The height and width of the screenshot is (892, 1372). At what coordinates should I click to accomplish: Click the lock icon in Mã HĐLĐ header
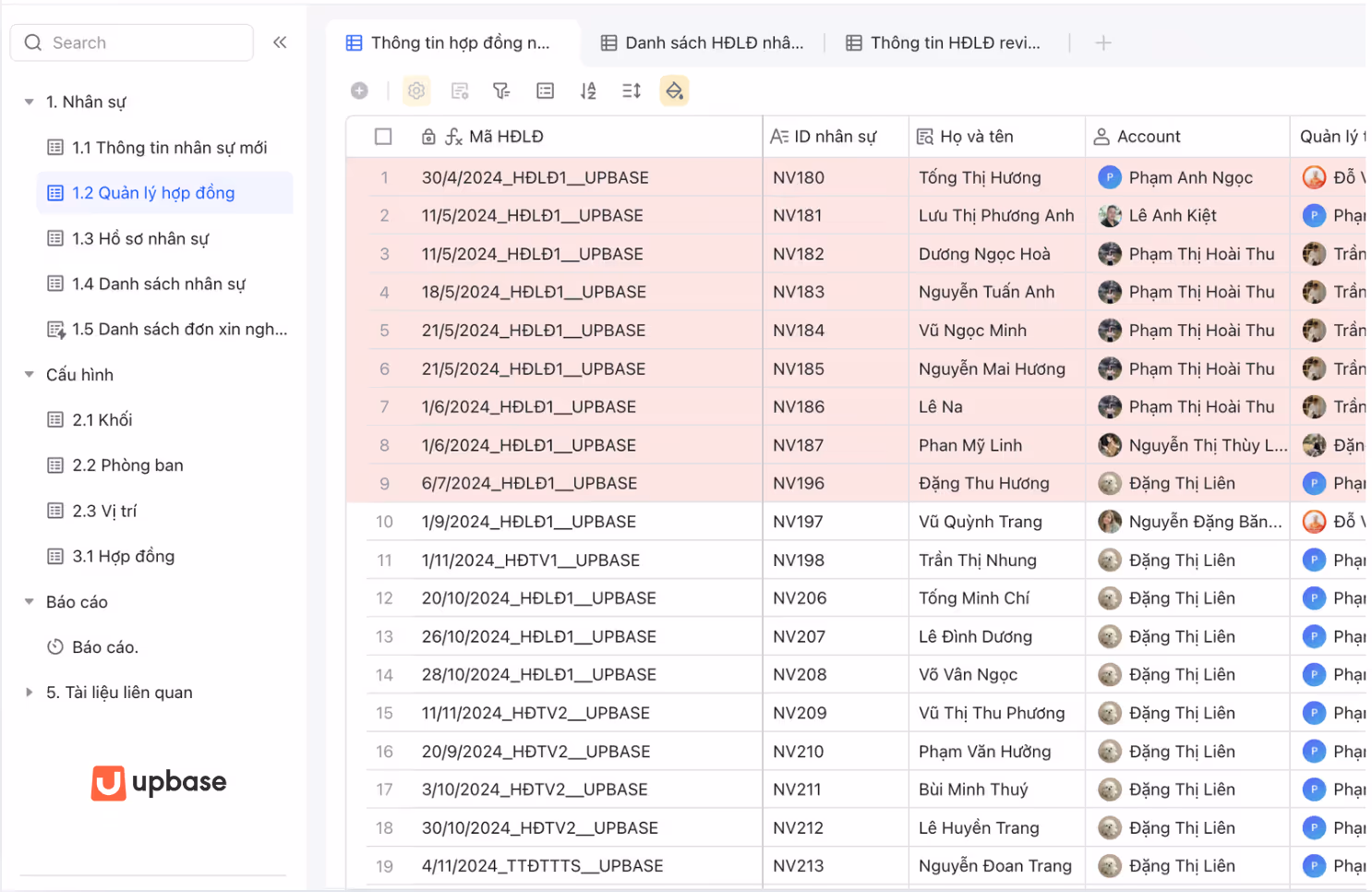click(x=428, y=137)
